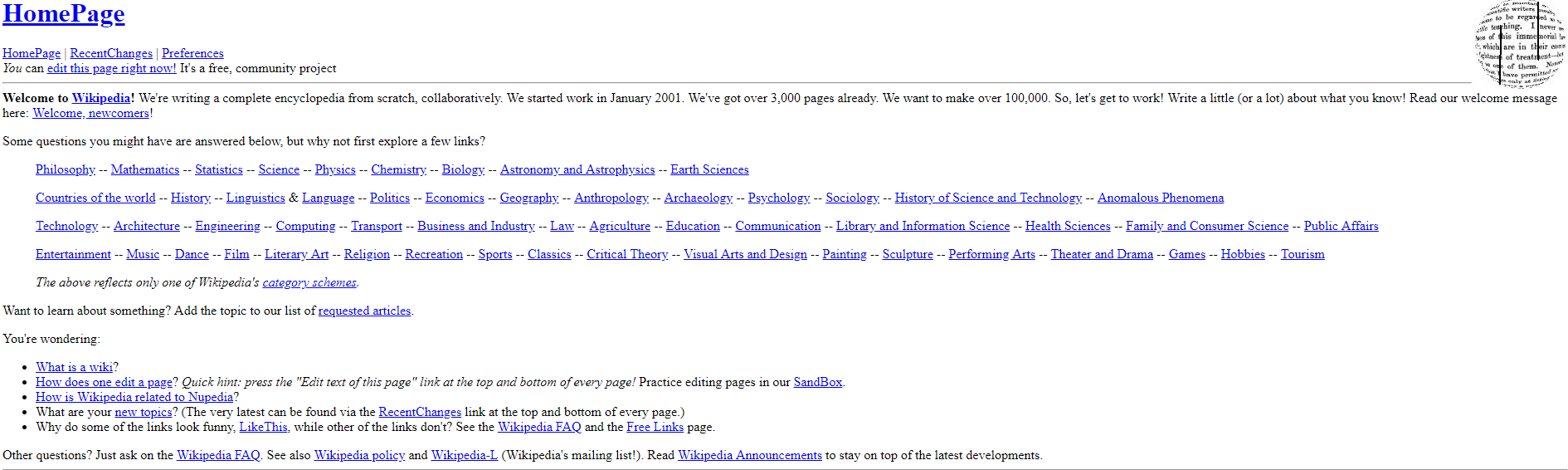
Task: Open the Technology link
Action: point(67,226)
